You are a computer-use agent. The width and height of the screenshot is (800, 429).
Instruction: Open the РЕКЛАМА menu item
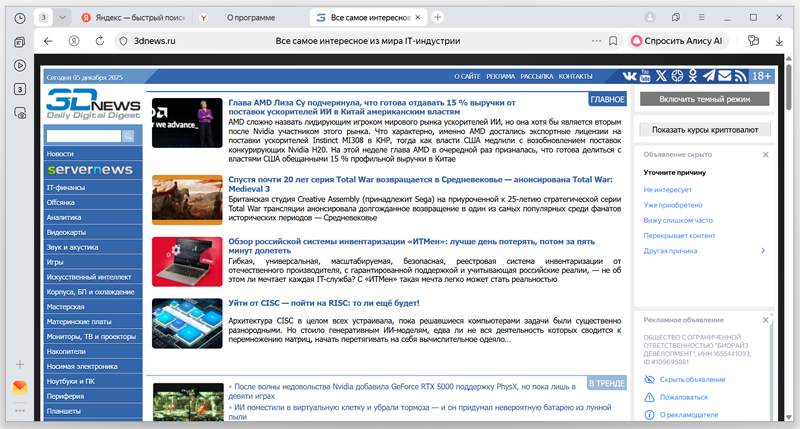501,76
